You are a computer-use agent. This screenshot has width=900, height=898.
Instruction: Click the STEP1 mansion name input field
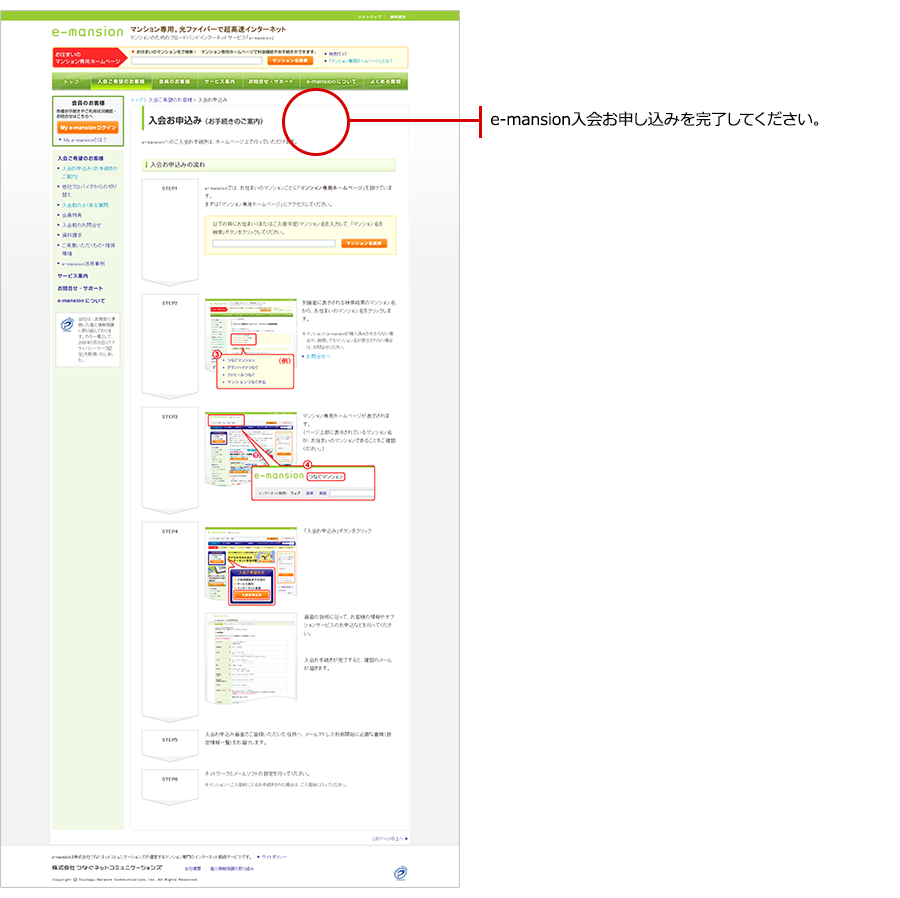[273, 243]
